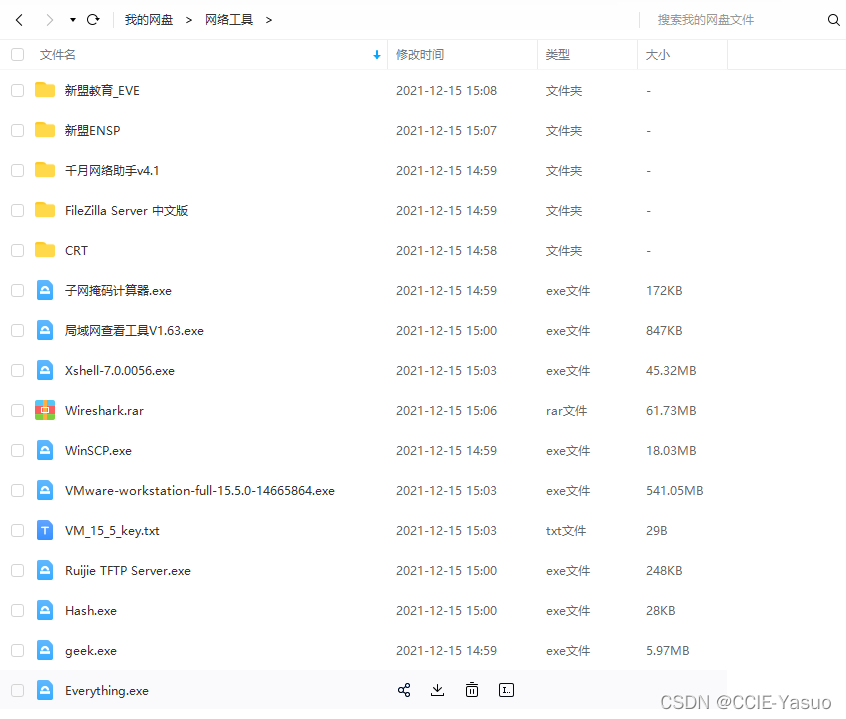Click the search magnifier icon
Screen dimensions: 846x719
[x=834, y=19]
